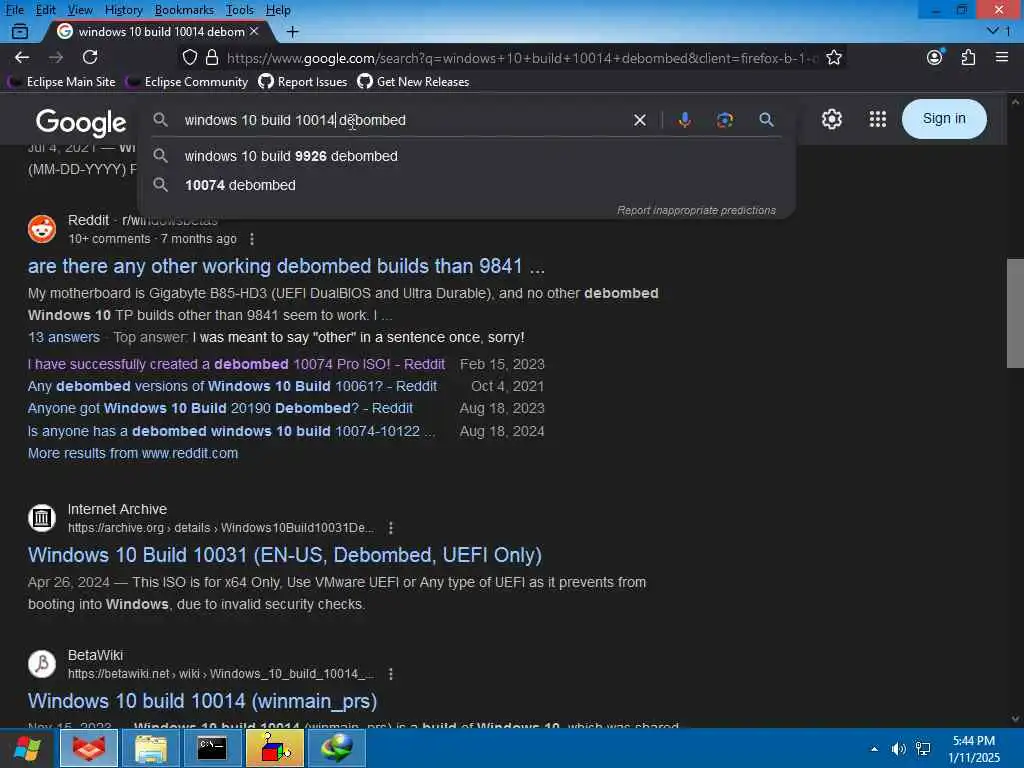Open the History menu
1024x768 pixels.
pyautogui.click(x=123, y=10)
